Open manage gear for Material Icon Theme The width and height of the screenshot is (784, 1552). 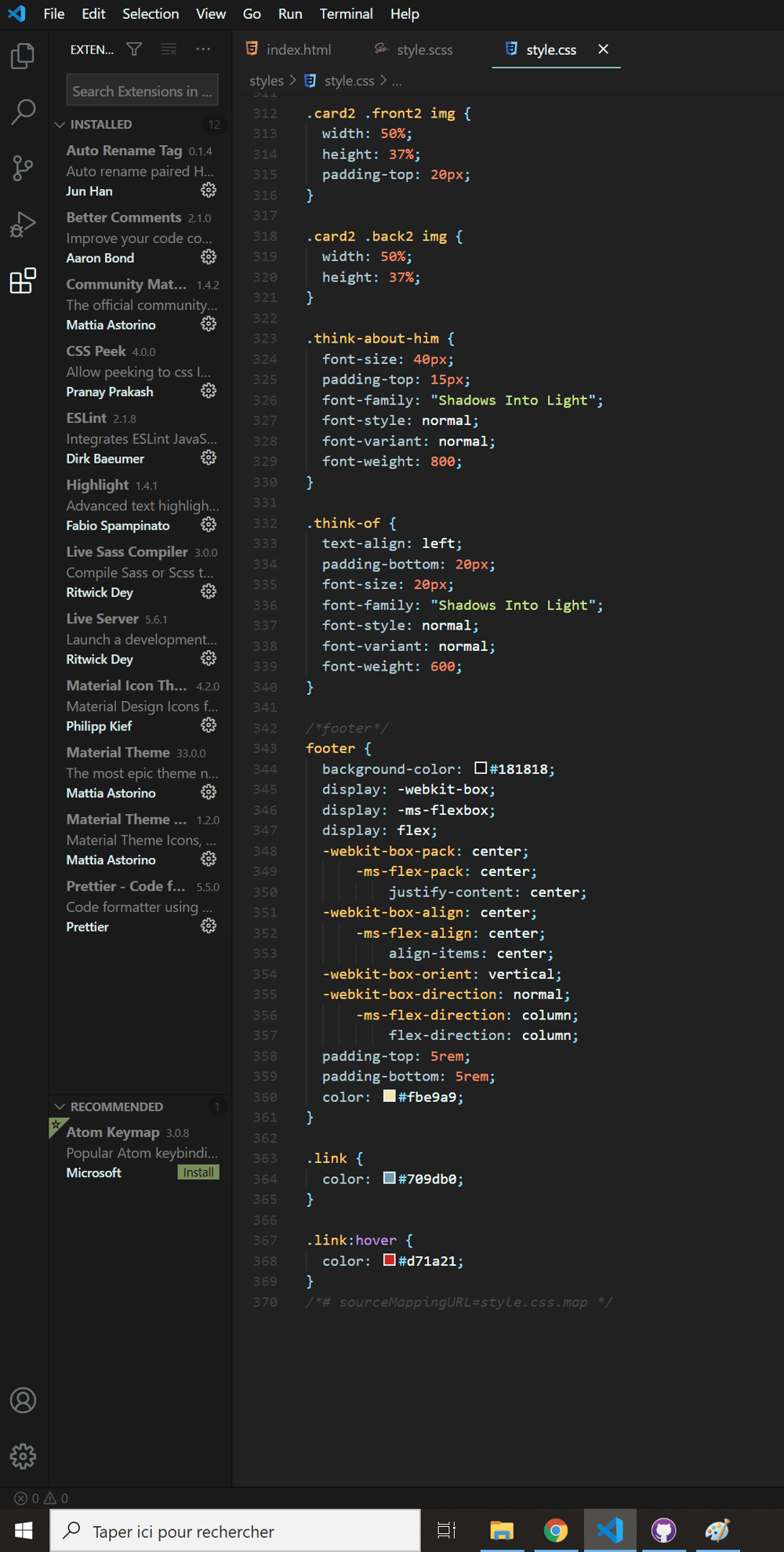click(209, 725)
